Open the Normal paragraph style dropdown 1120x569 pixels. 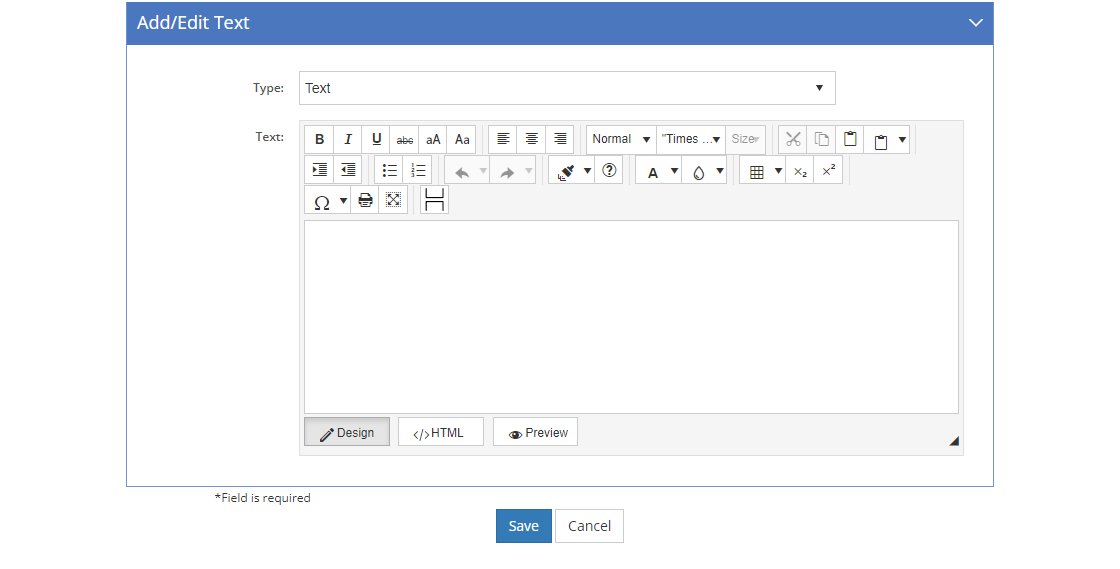(621, 139)
